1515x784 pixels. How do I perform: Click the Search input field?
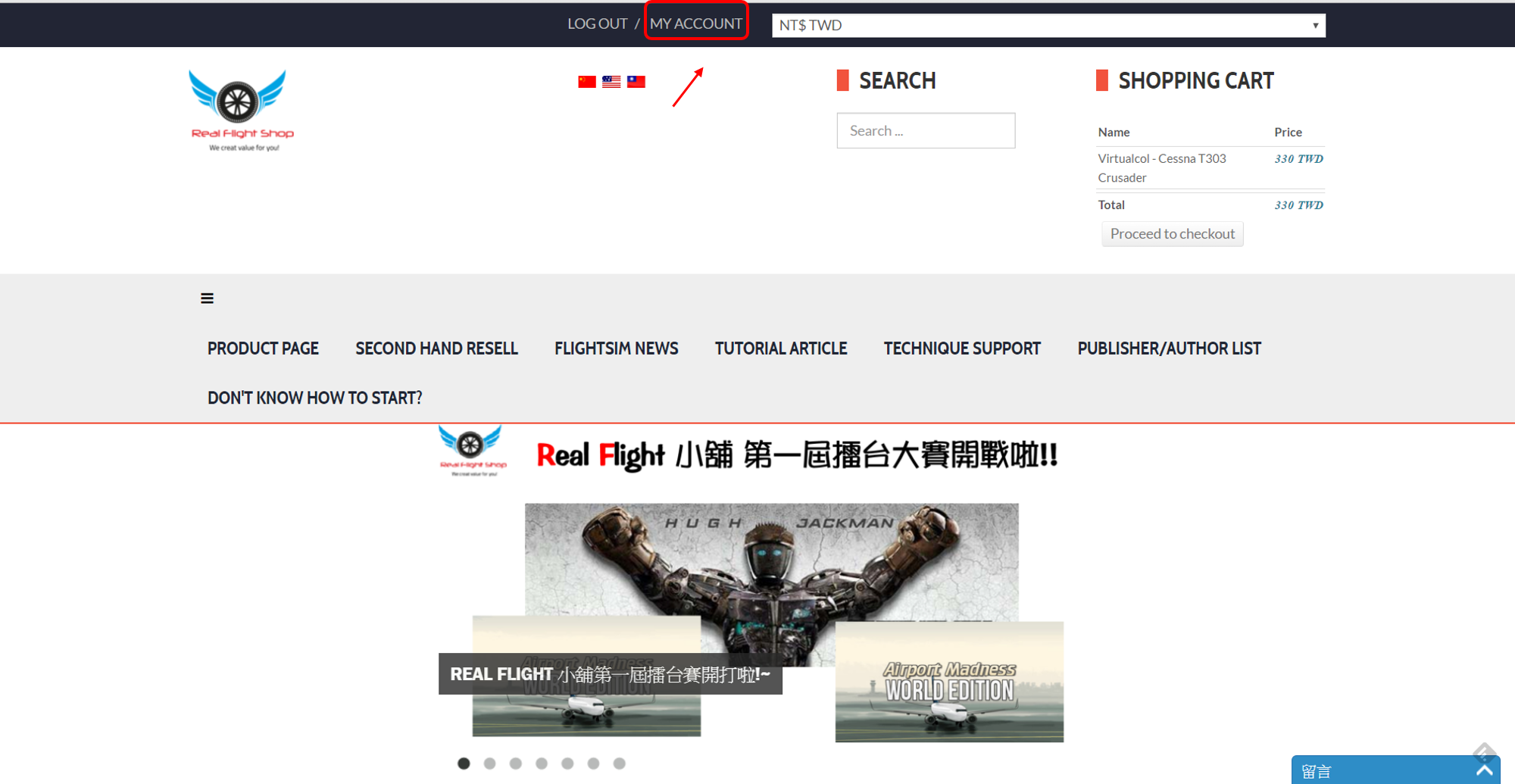[926, 130]
